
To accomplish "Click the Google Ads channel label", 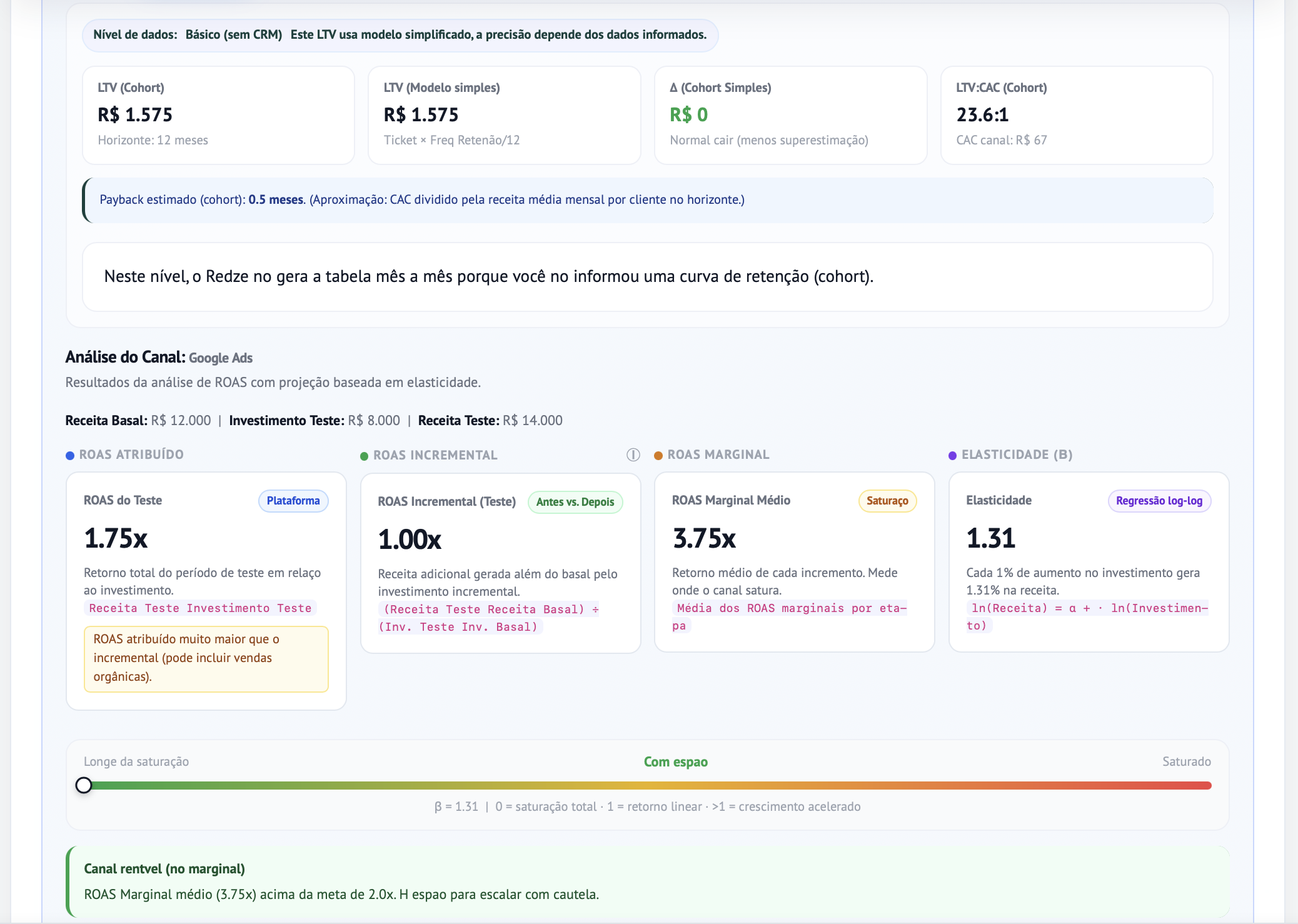I will (220, 358).
